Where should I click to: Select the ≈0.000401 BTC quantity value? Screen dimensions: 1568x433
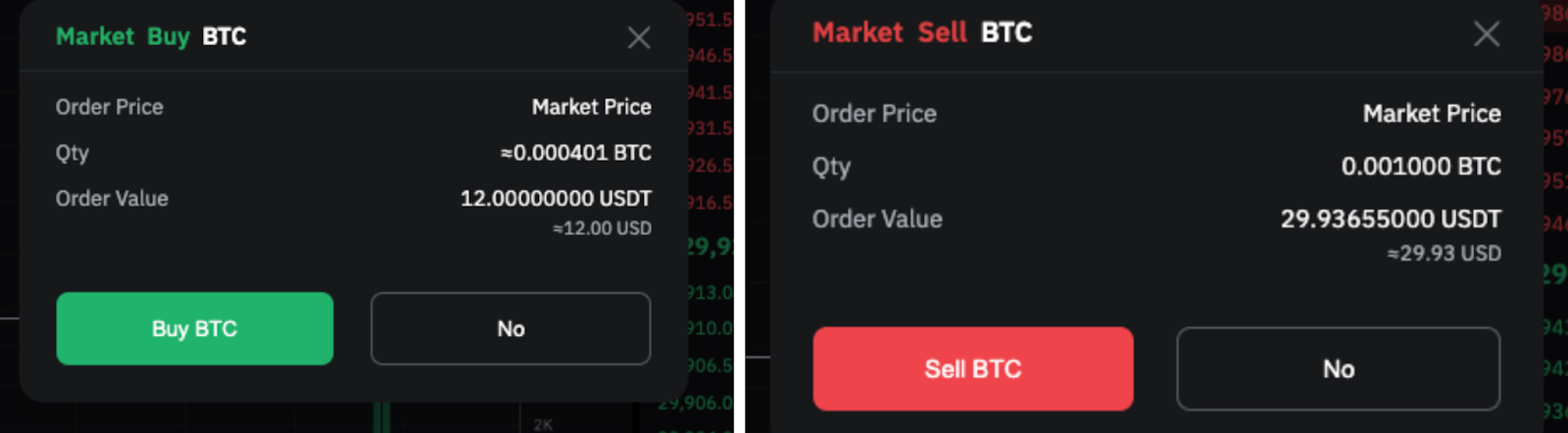576,153
